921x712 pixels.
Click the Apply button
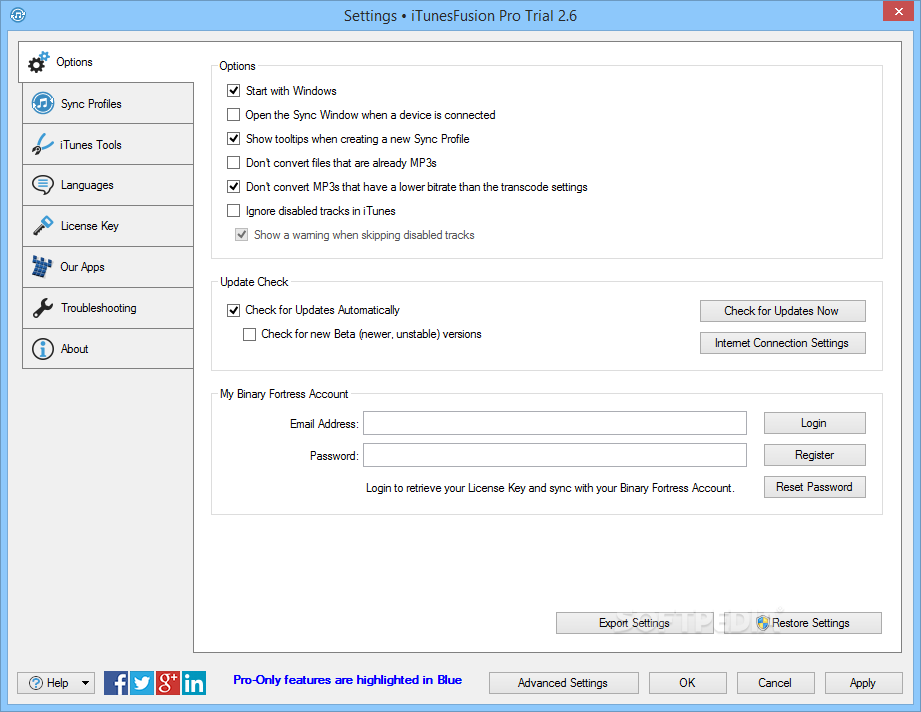[x=863, y=683]
